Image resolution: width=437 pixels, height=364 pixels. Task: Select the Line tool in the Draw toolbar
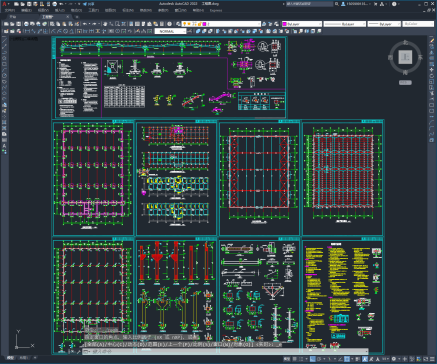[x=5, y=40]
